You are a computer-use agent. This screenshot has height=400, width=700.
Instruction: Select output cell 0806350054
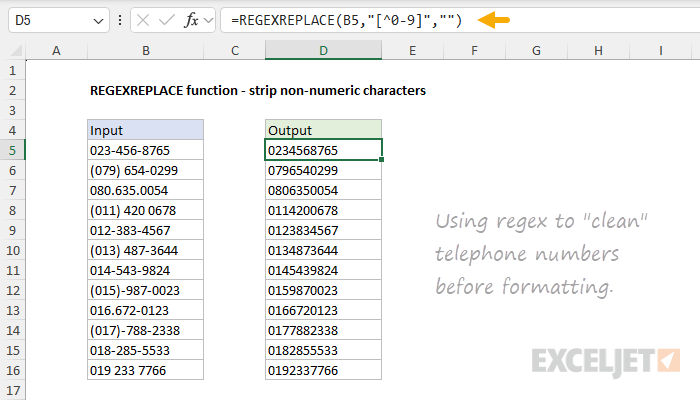point(324,191)
